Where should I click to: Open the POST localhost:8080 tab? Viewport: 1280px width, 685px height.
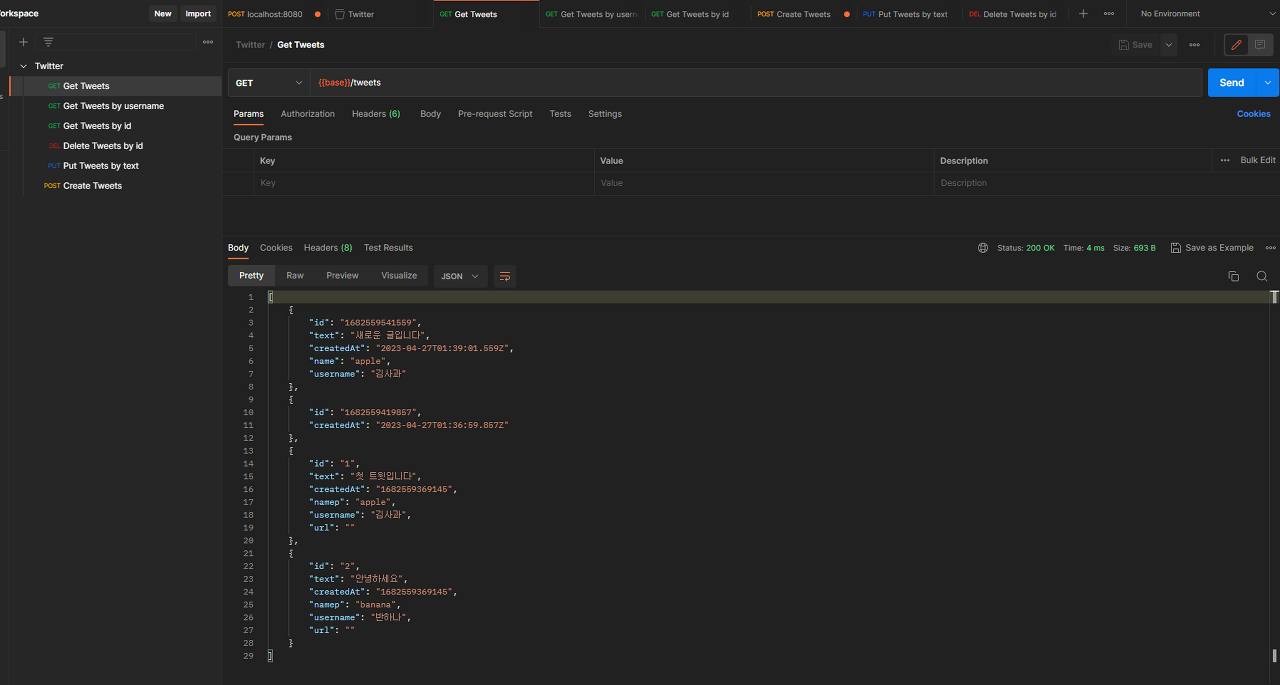(274, 14)
